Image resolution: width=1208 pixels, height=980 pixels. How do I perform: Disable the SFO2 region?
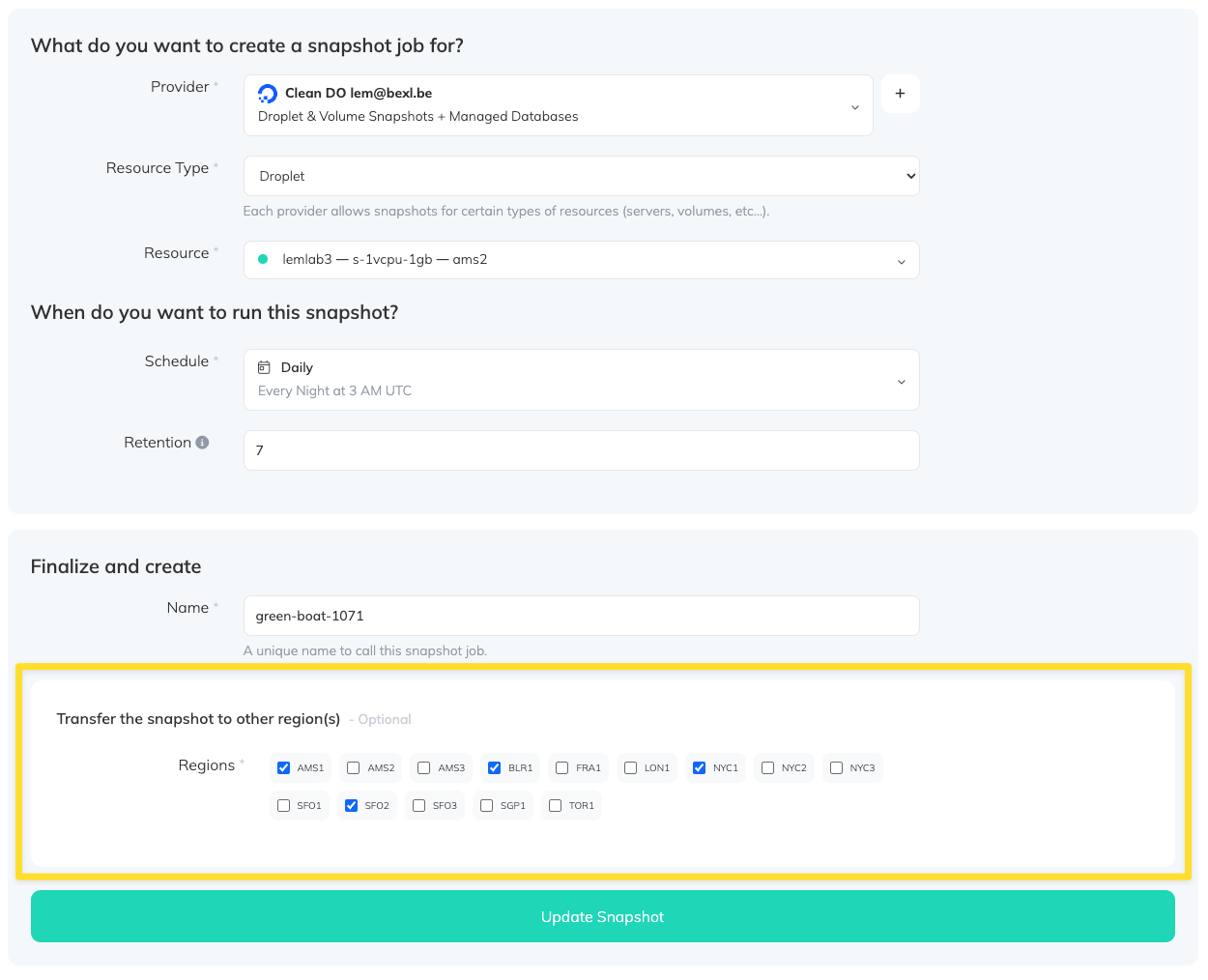tap(350, 805)
